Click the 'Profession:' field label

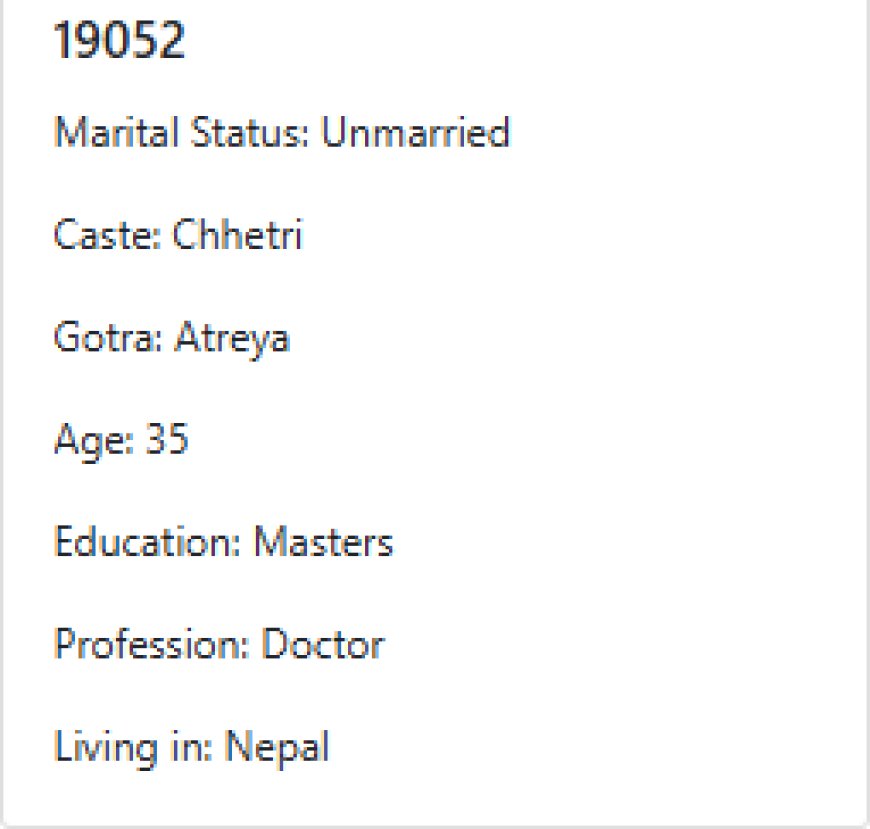point(151,645)
